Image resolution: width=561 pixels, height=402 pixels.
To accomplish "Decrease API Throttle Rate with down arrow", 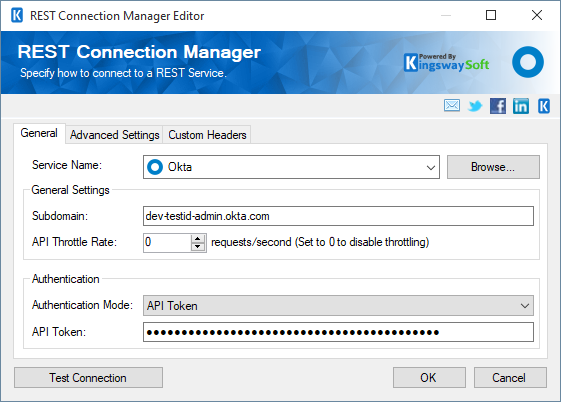I will pos(198,247).
